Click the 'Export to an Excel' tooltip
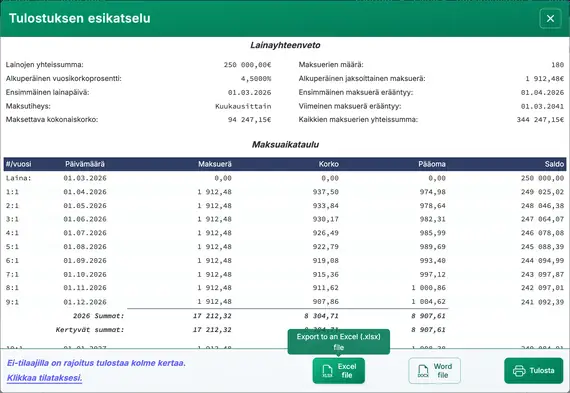Image resolution: width=570 pixels, height=393 pixels. pos(338,342)
